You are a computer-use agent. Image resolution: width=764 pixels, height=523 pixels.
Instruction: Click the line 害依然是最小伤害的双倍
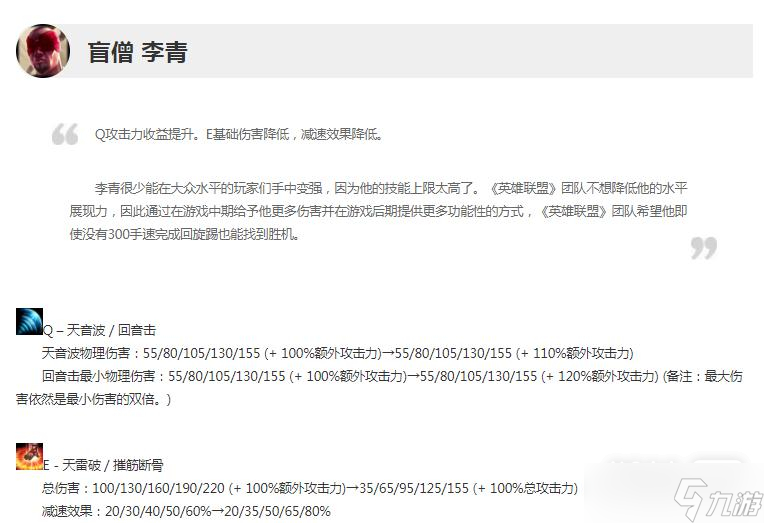[94, 399]
